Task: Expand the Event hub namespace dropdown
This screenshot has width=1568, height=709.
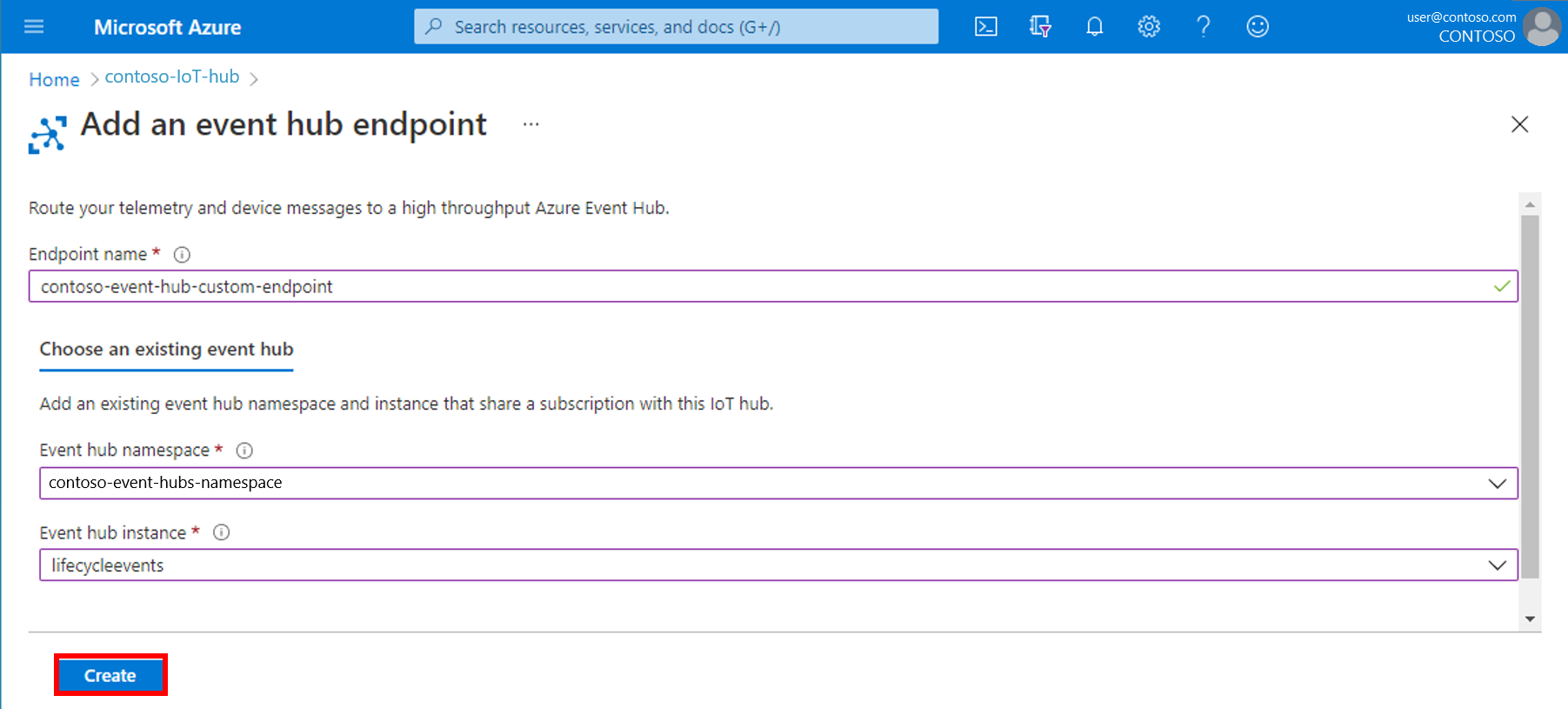Action: point(778,483)
